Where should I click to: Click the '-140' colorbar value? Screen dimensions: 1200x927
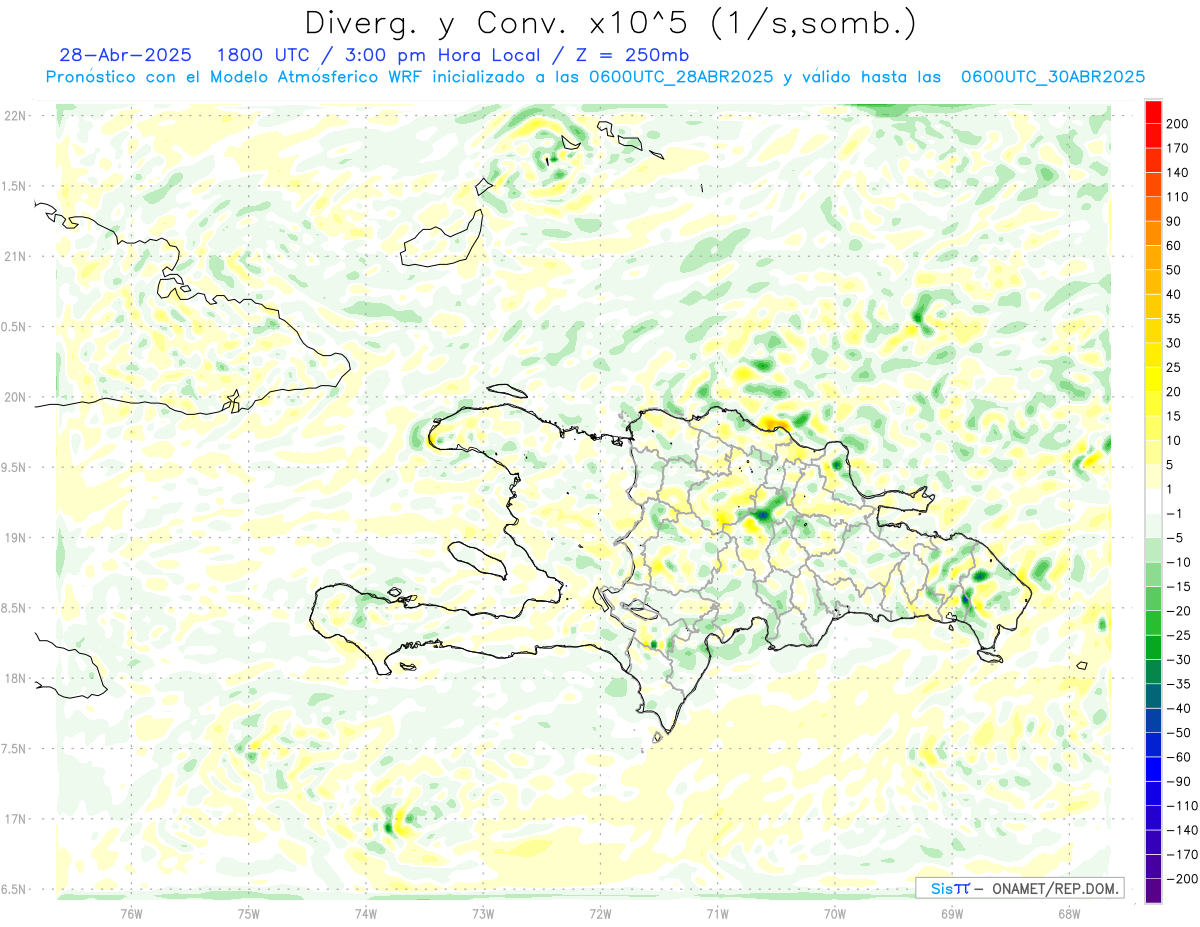pos(1181,830)
